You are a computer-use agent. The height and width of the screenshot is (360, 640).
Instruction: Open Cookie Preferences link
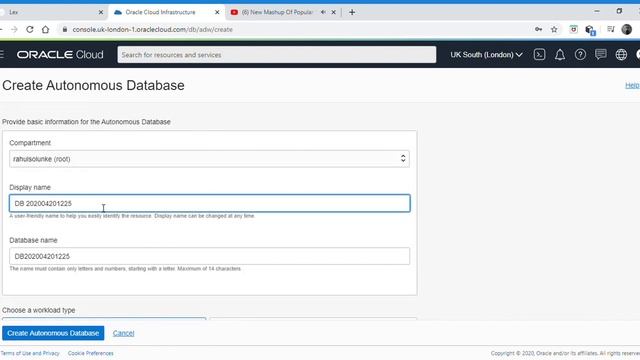(91, 353)
